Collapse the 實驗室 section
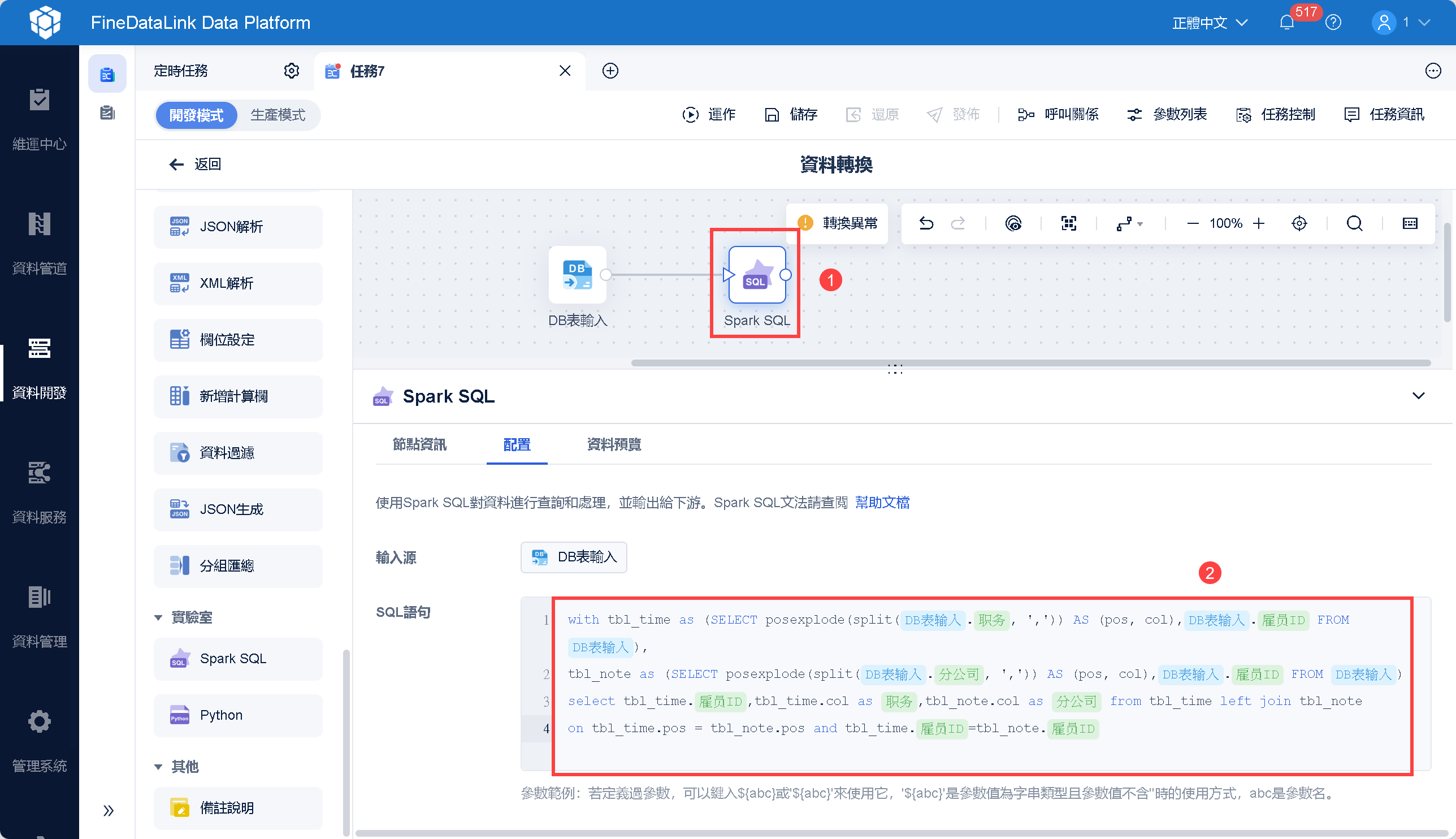Viewport: 1456px width, 839px height. point(158,618)
